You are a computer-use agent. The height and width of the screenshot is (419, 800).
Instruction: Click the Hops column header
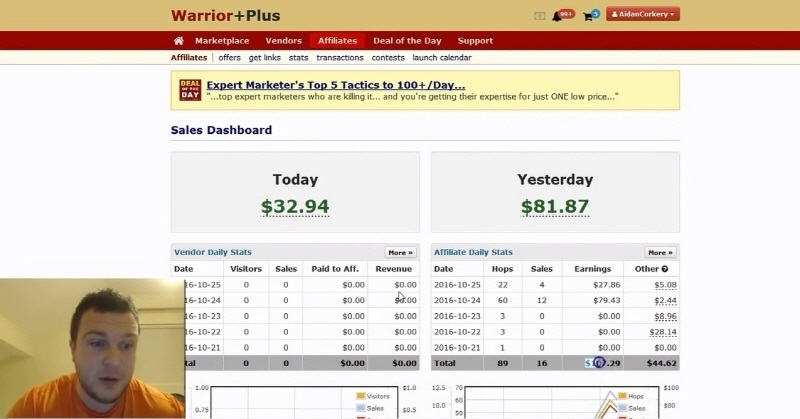503,269
